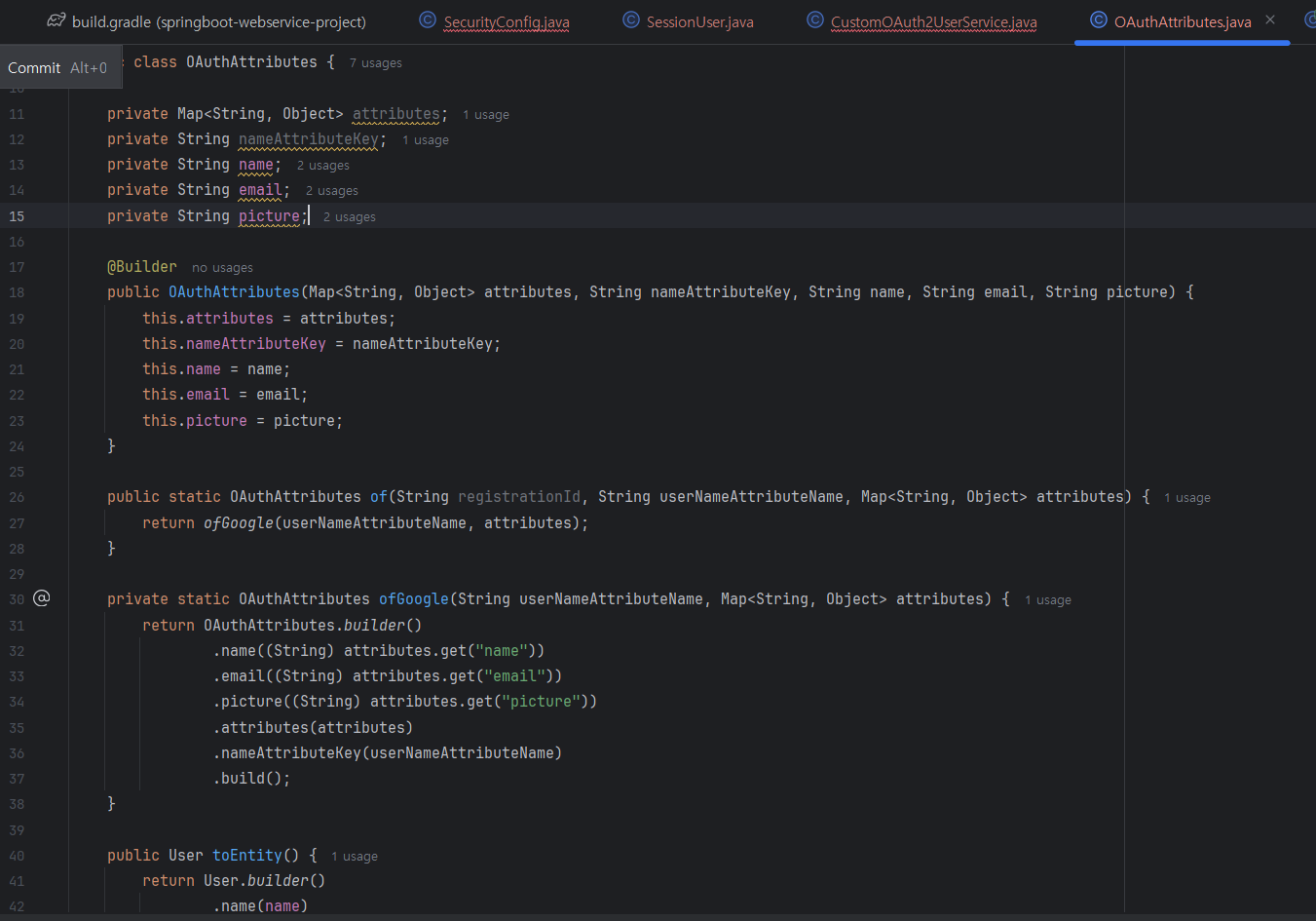The height and width of the screenshot is (921, 1316).
Task: Show the 1 usage hint for nameAttributeKey
Action: [x=426, y=140]
